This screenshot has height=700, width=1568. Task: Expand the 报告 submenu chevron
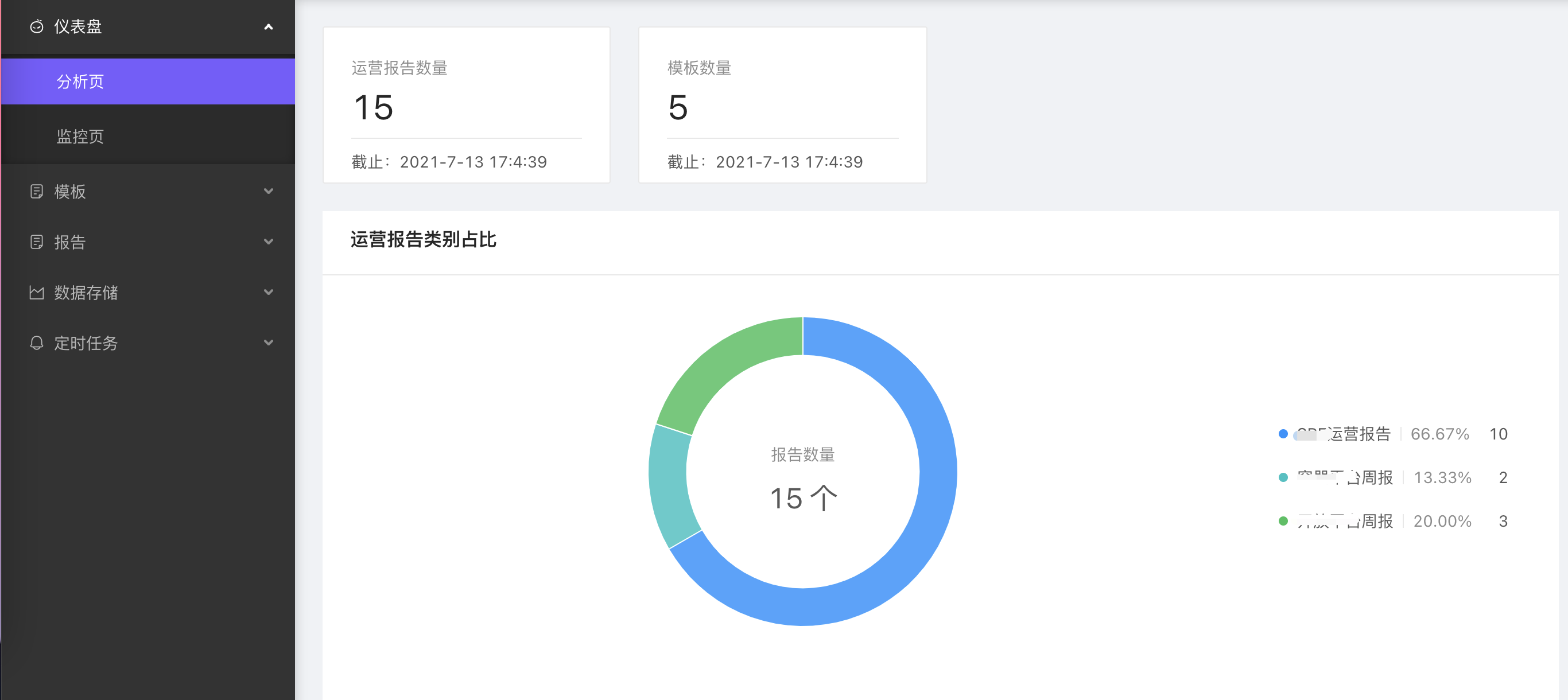click(x=269, y=242)
